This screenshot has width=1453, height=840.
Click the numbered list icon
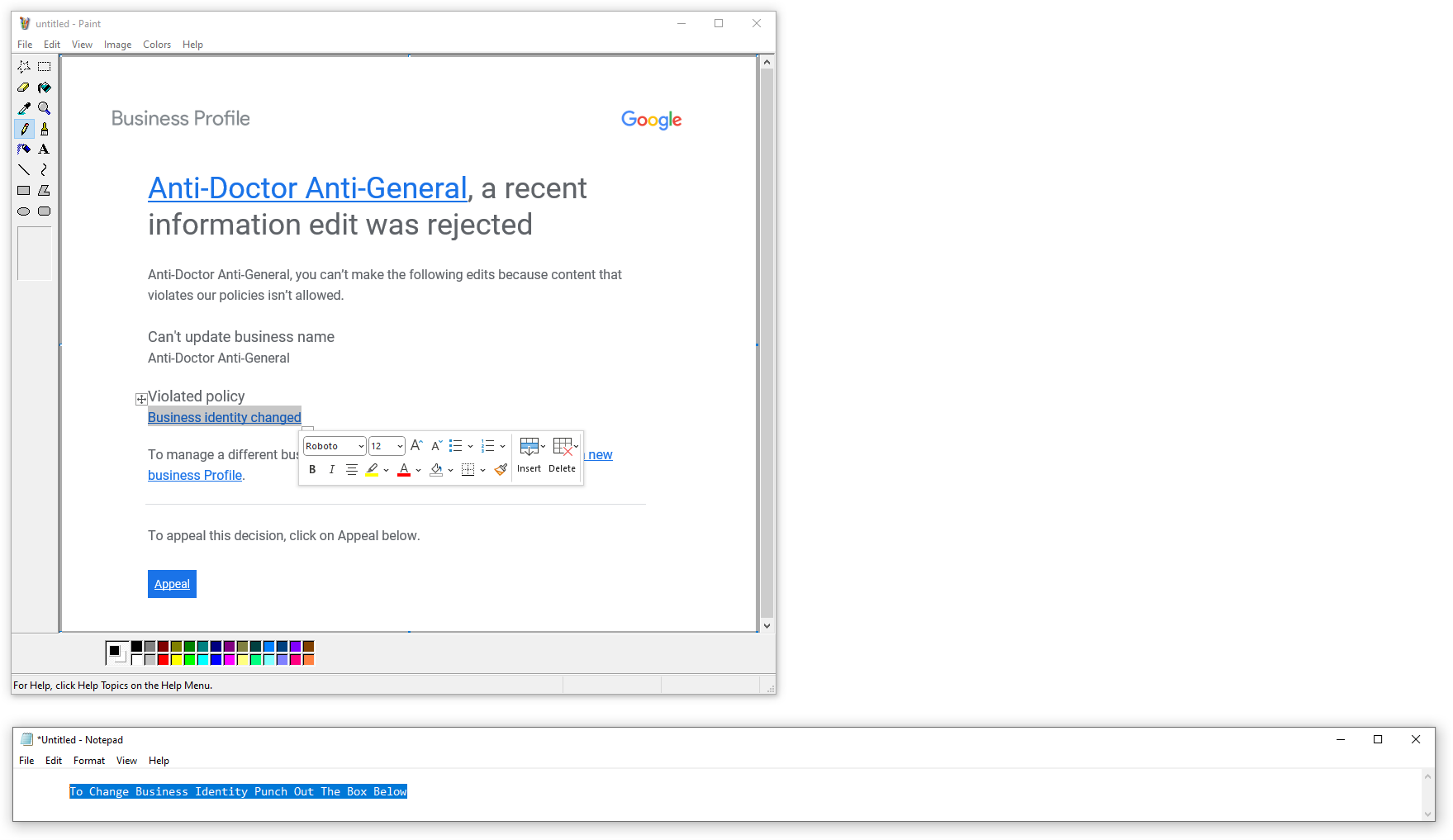[488, 446]
